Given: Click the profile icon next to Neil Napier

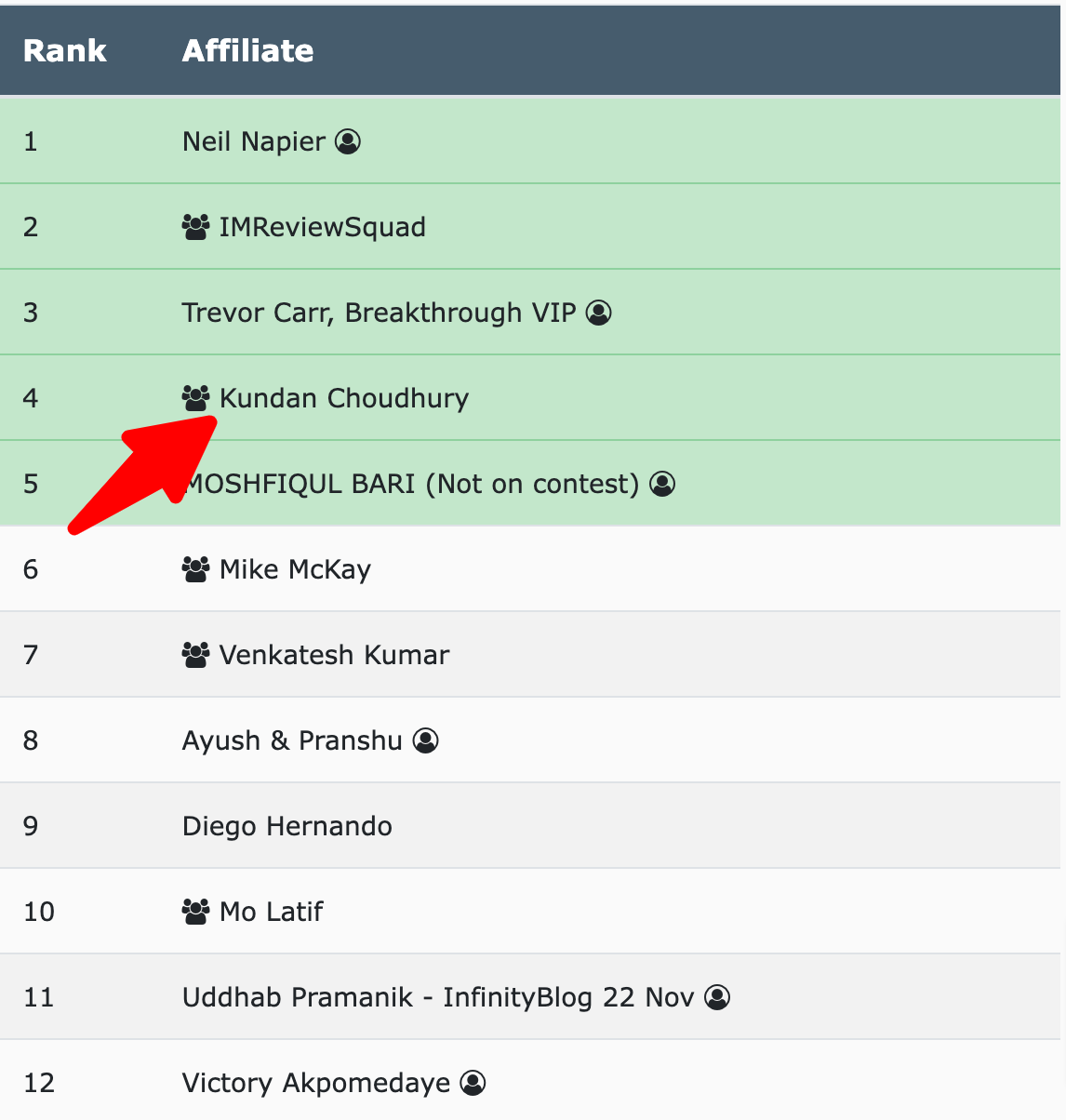Looking at the screenshot, I should tap(348, 141).
